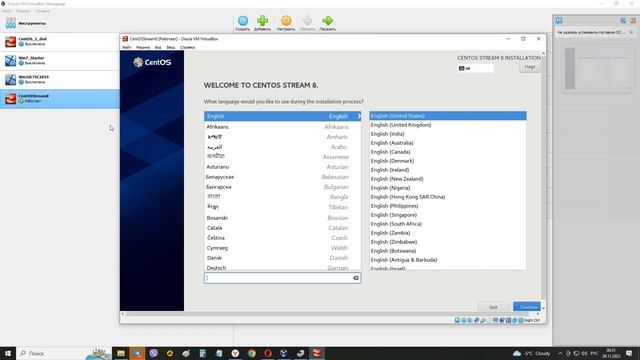Click the greyed Сбросить (Discard) toolbar icon
Viewport: 640px width, 360px height.
pos(307,23)
